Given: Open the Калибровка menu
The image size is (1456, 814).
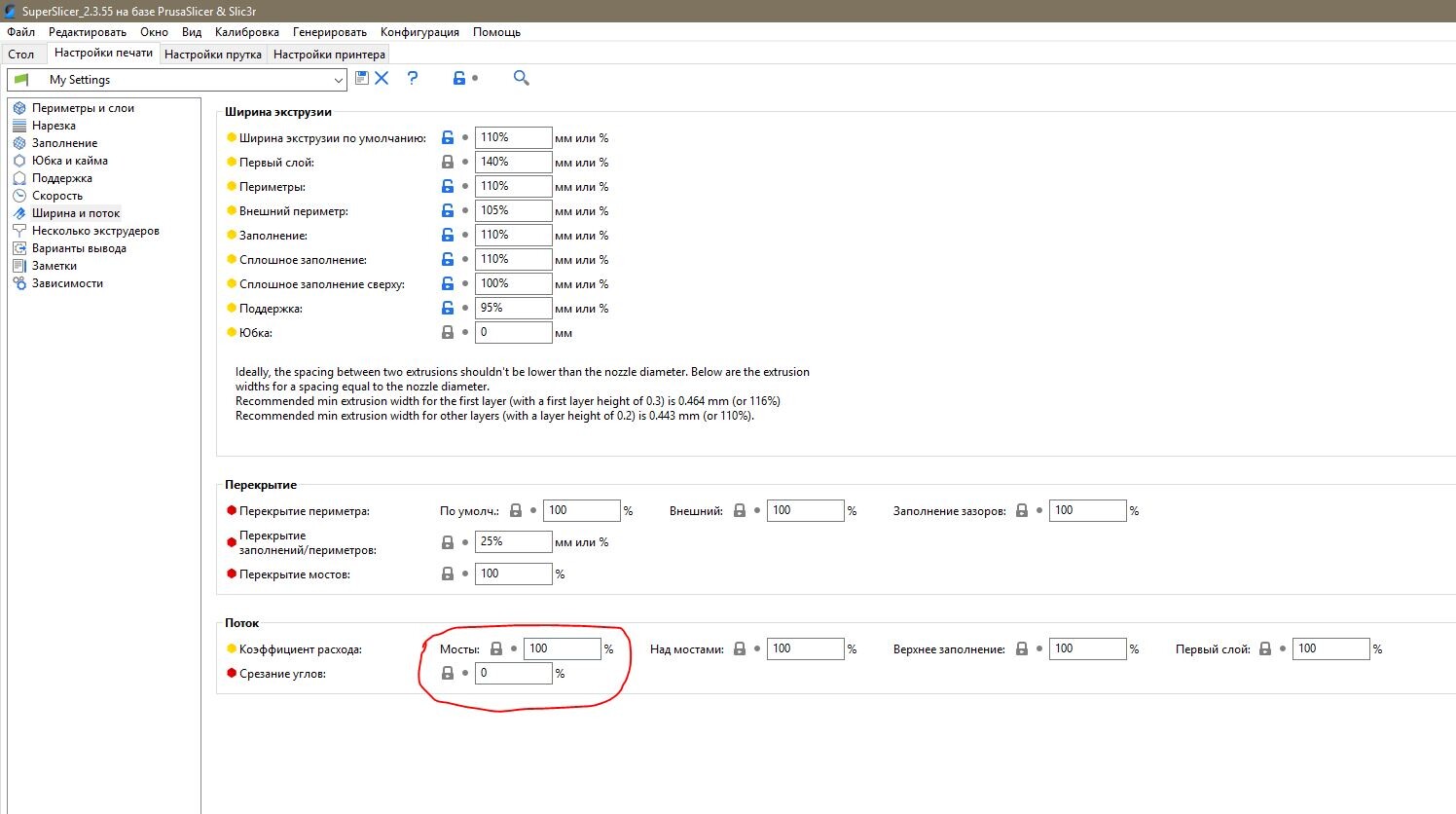Looking at the screenshot, I should pyautogui.click(x=247, y=32).
